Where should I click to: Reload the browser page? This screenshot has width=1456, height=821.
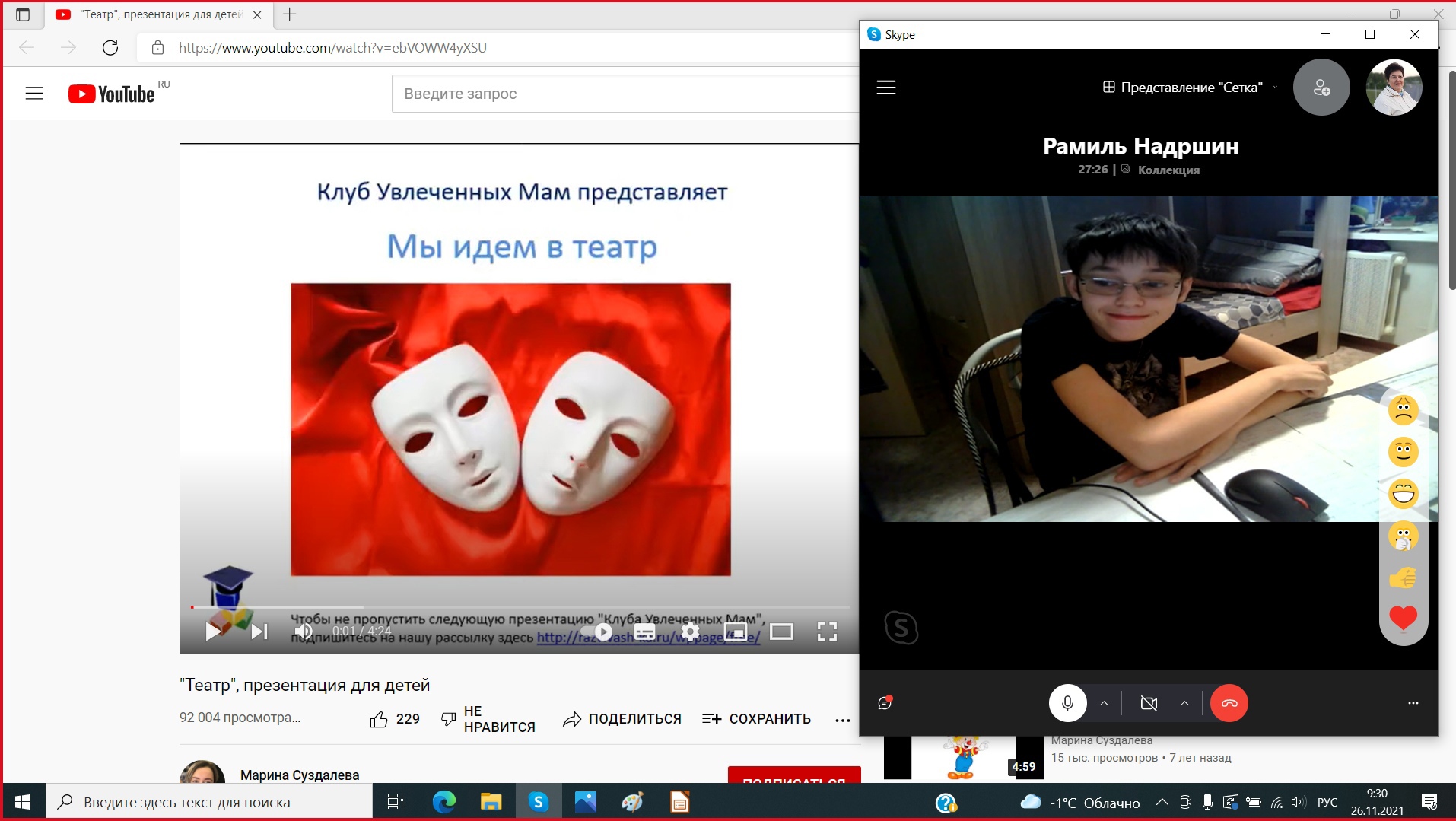pos(110,48)
